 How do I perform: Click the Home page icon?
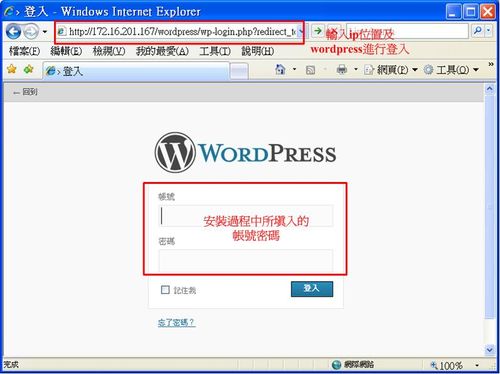point(280,69)
